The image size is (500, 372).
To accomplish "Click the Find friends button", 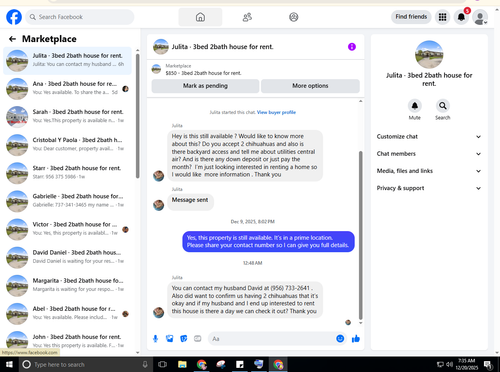I will click(x=411, y=17).
